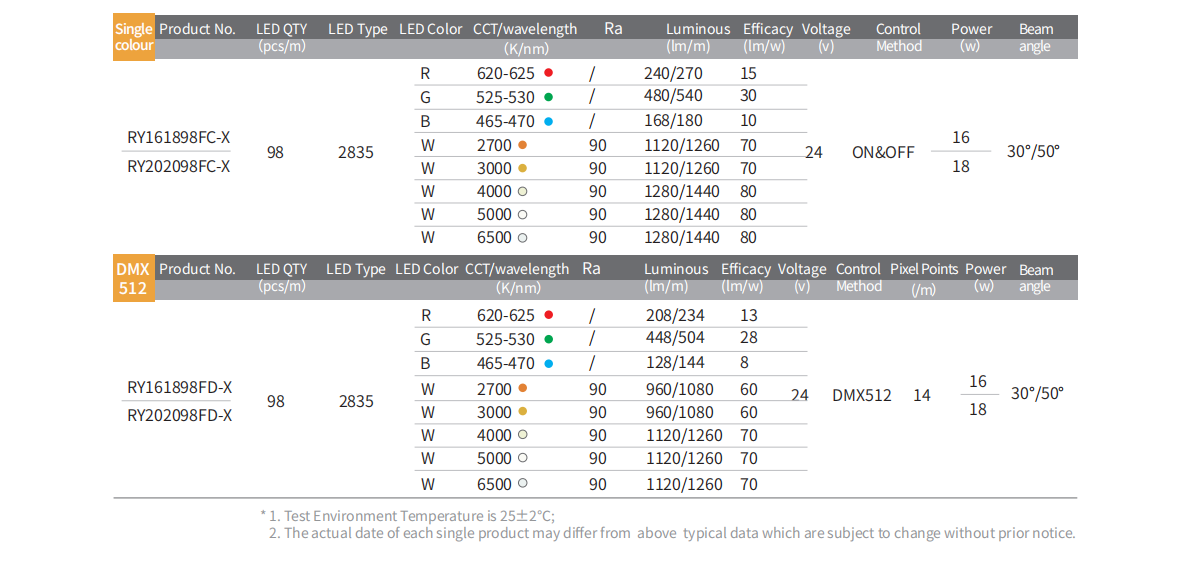Select the orange Single colour label

[134, 38]
